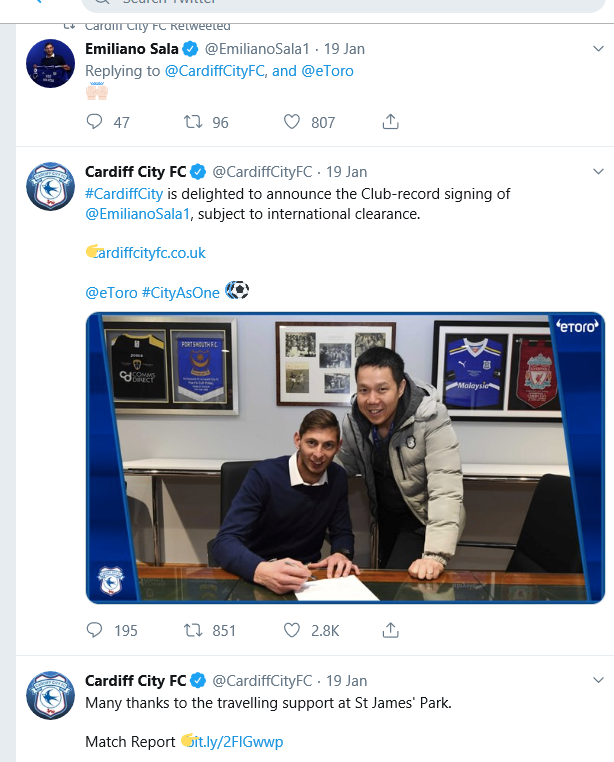
Task: Click Cardiff City FC avatar on signing tweet
Action: 50,186
